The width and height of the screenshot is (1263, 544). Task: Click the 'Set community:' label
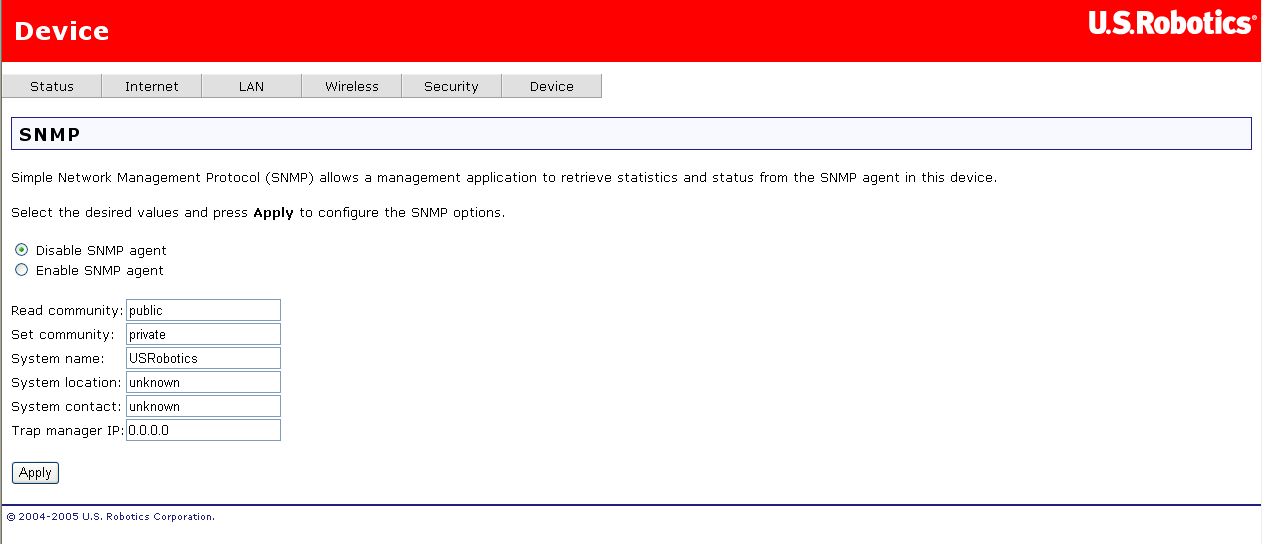tap(63, 335)
